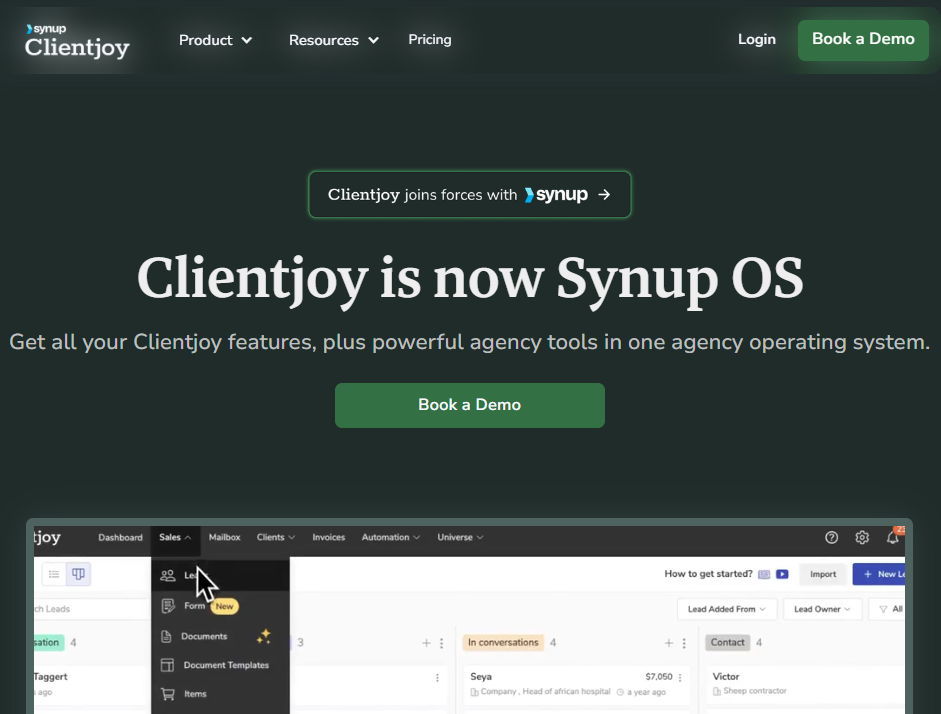
Task: Select the kanban board view icon
Action: click(78, 574)
